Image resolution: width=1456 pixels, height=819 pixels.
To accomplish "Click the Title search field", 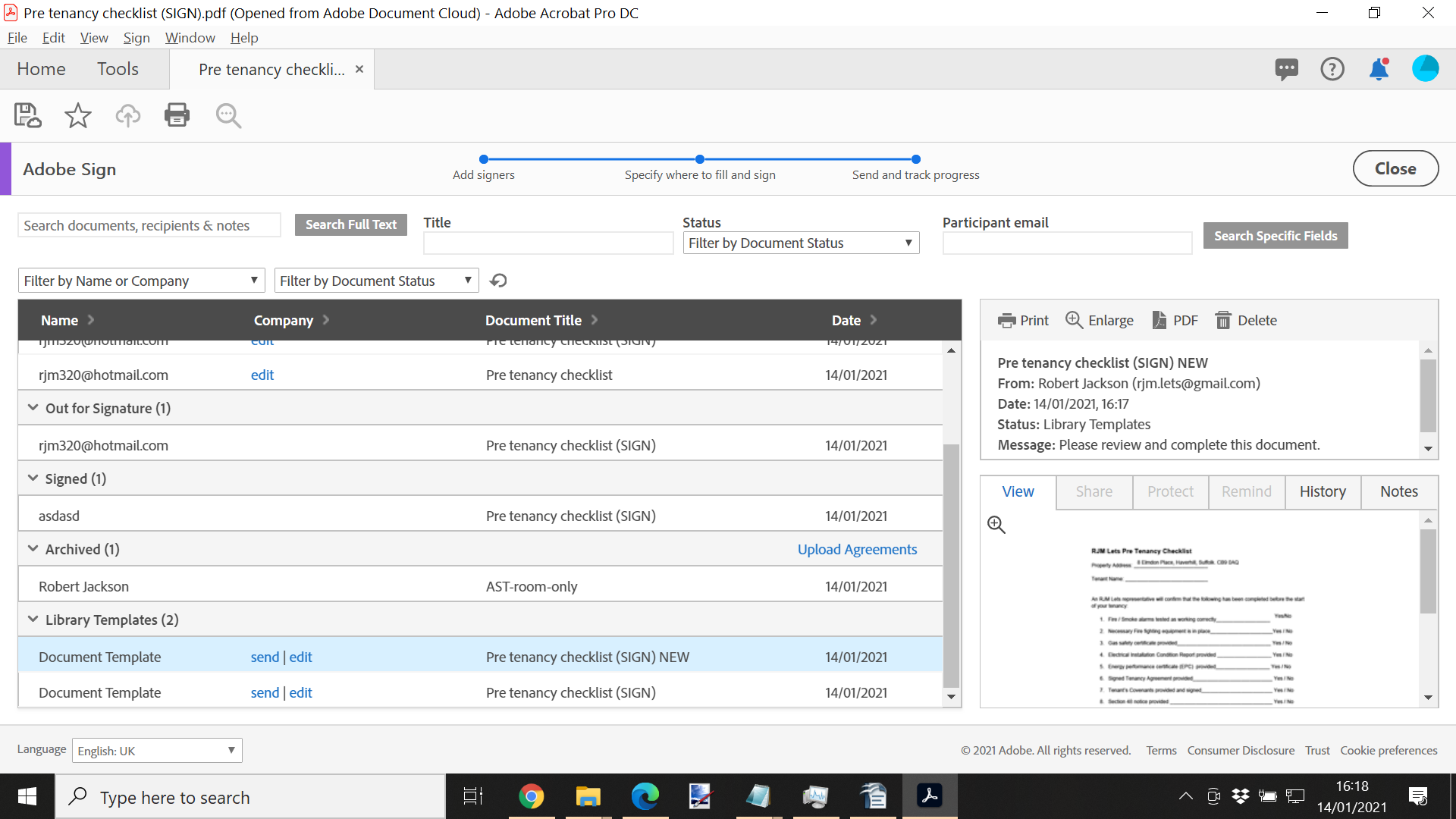I will pyautogui.click(x=548, y=243).
